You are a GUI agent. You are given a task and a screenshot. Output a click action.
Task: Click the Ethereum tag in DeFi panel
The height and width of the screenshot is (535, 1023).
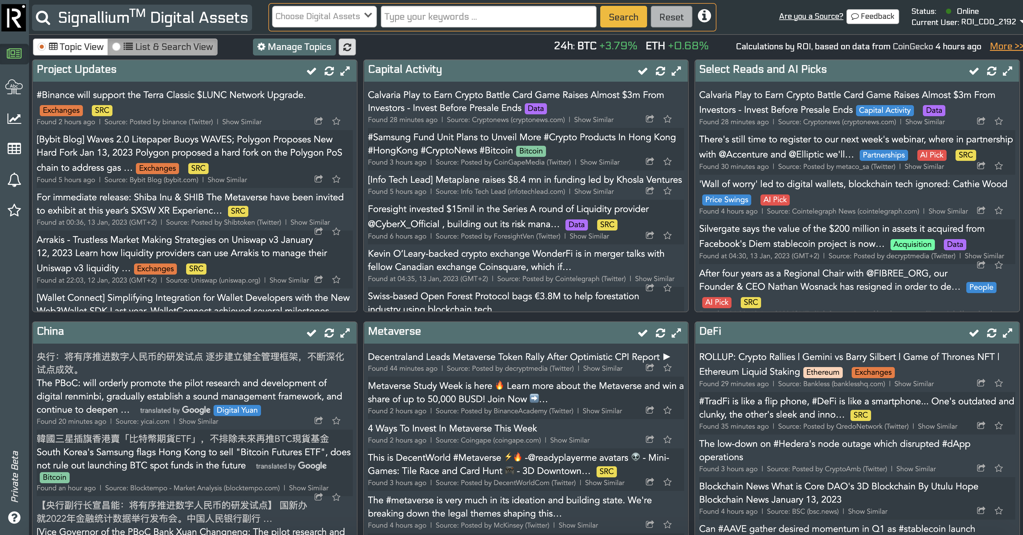point(823,372)
